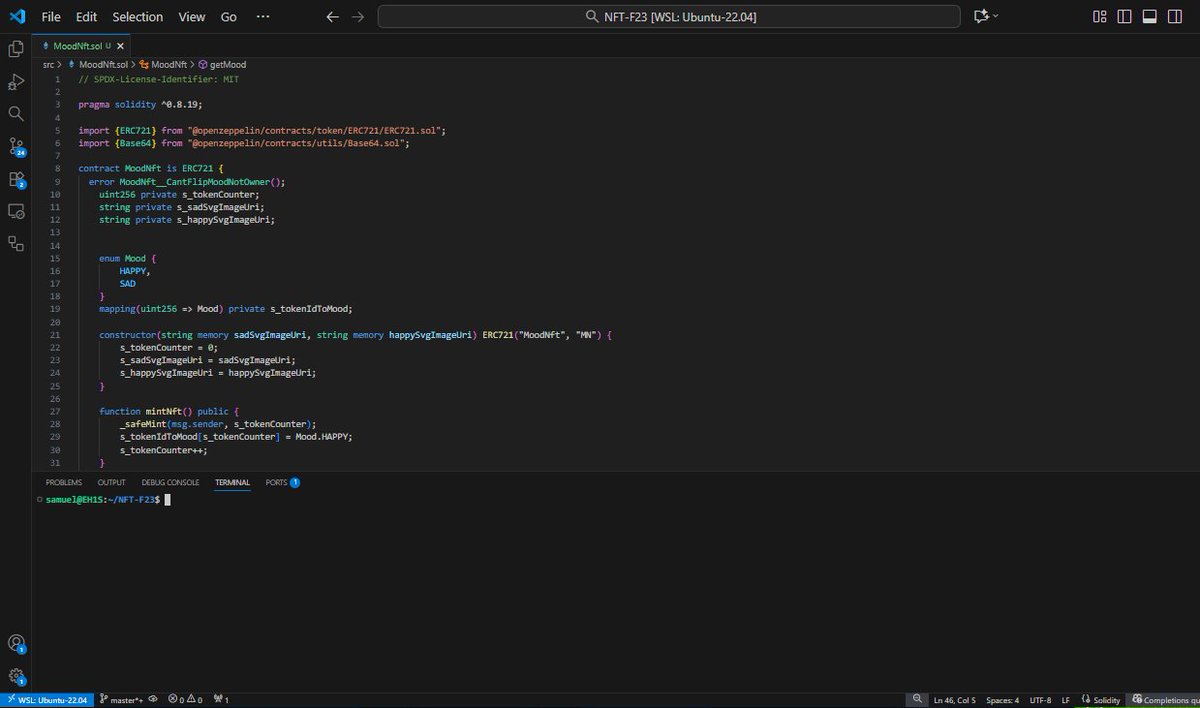Switch to the DEBUG CONSOLE tab
This screenshot has height=708, width=1200.
(170, 482)
